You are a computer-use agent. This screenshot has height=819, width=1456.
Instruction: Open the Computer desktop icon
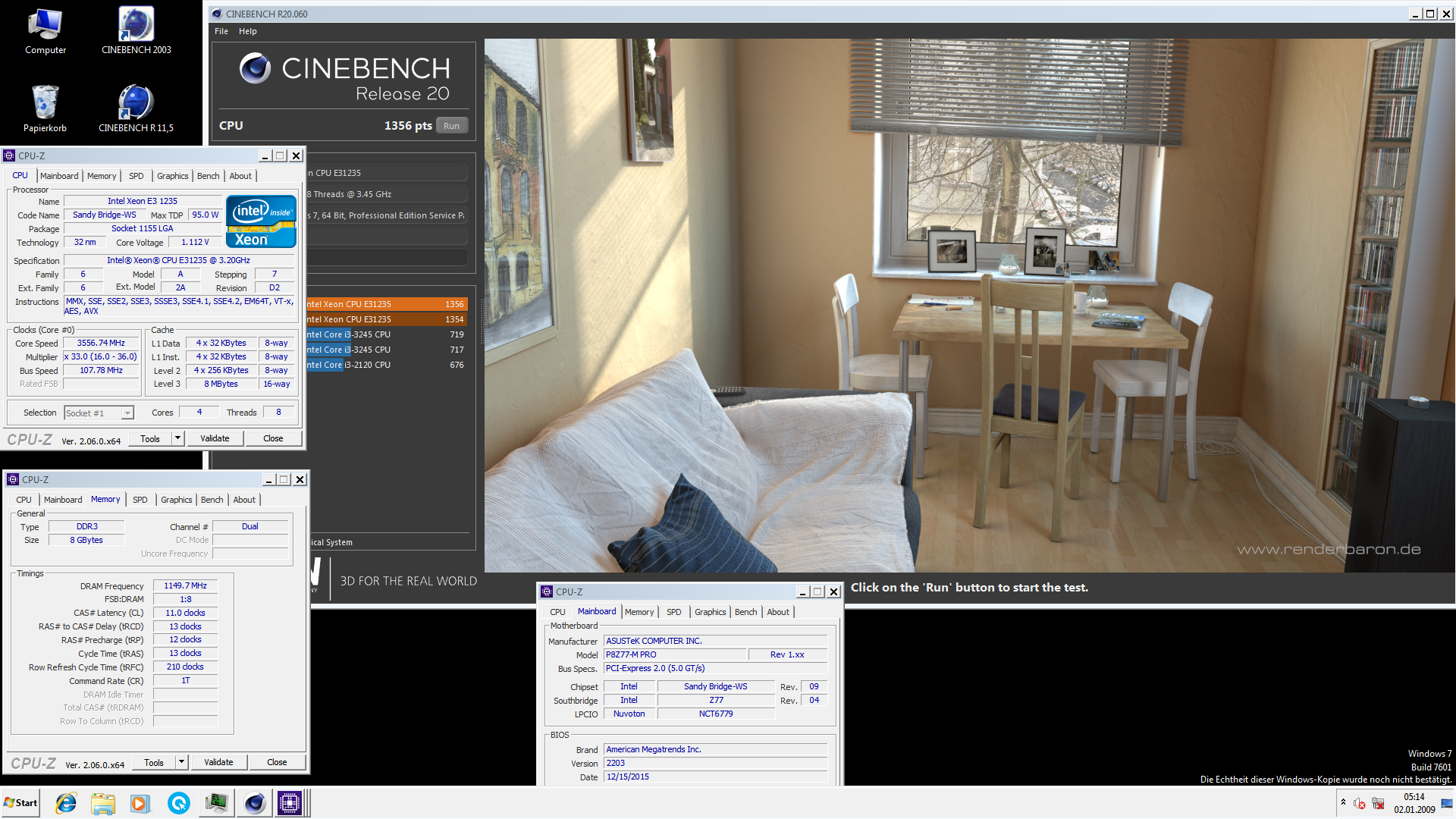[x=45, y=30]
